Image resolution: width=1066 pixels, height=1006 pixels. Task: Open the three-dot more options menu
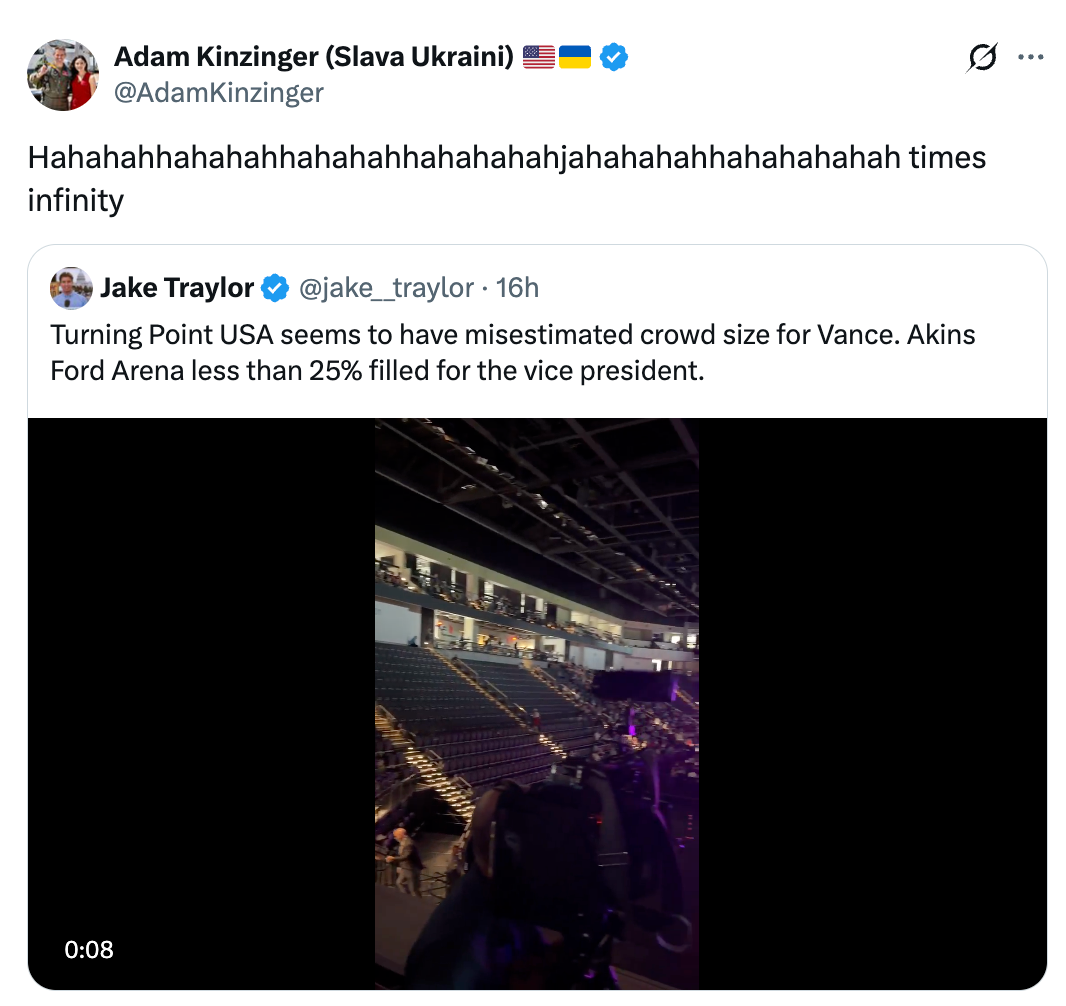coord(1030,58)
